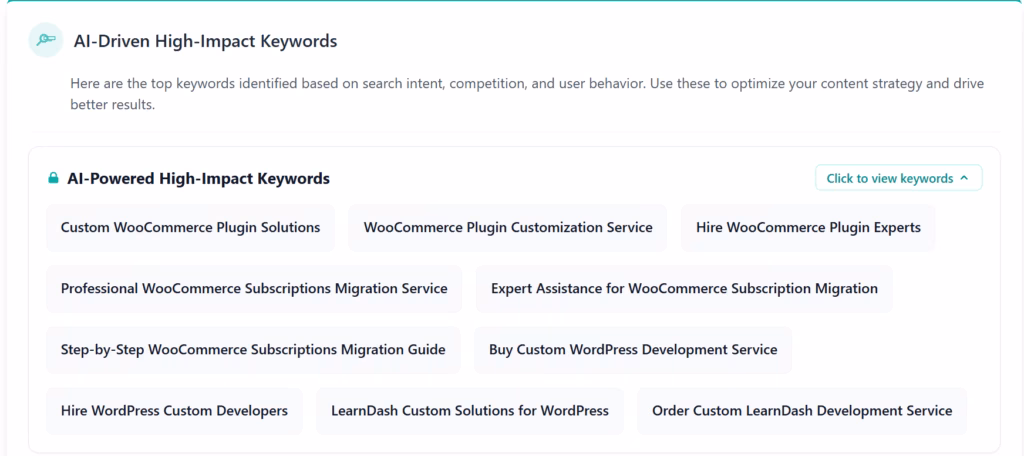The image size is (1024, 456).
Task: Click 'LearnDash Custom Solutions for WordPress' chip
Action: tap(470, 411)
